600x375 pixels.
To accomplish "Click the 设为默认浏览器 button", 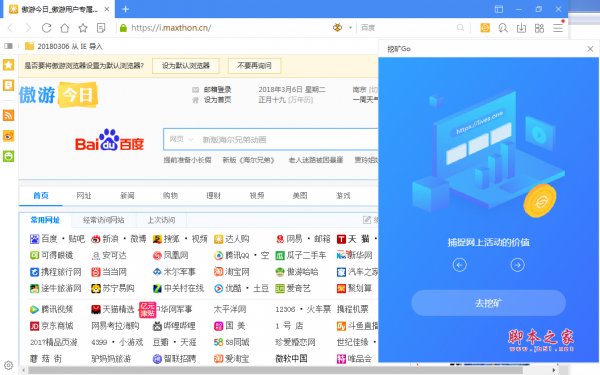I will pos(186,66).
